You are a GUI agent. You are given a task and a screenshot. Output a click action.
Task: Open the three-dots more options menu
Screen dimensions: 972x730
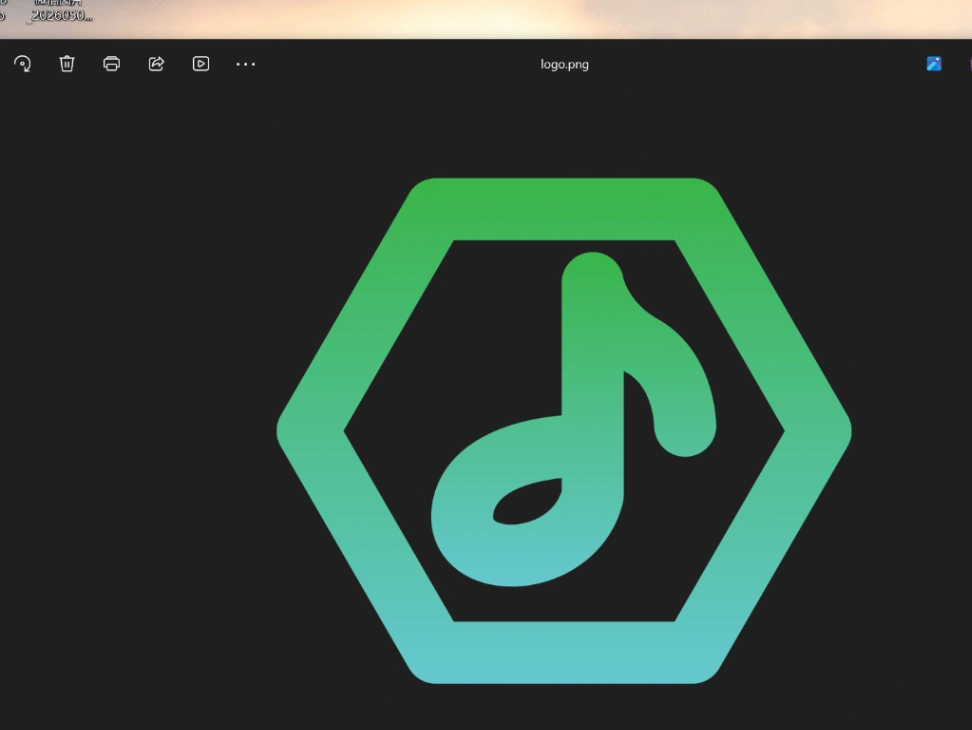(245, 64)
